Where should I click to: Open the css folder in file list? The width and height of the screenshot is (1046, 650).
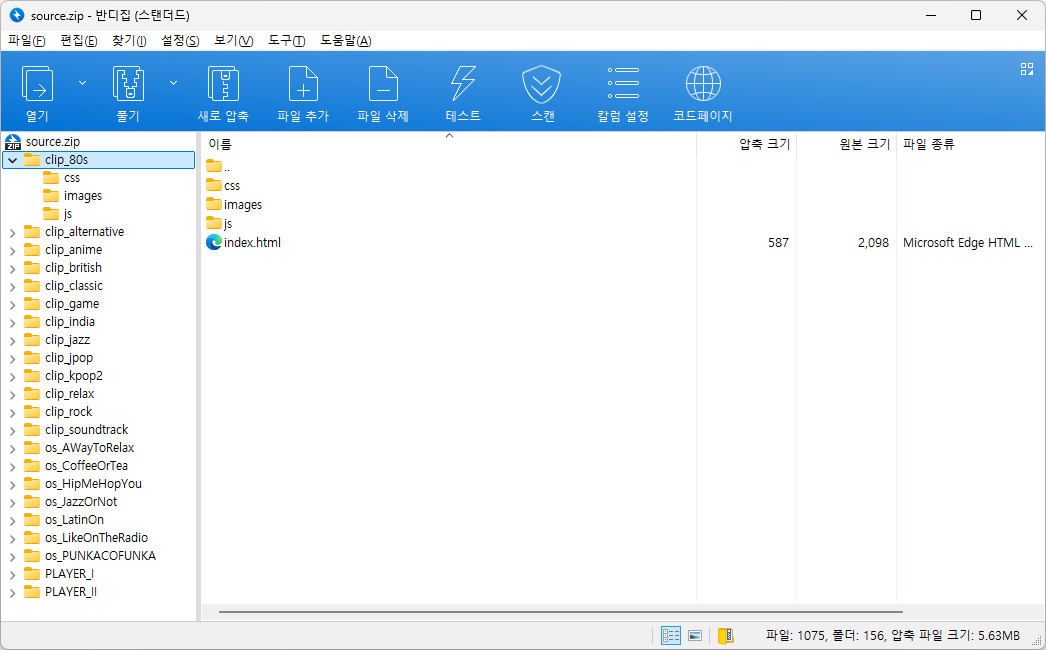223,185
